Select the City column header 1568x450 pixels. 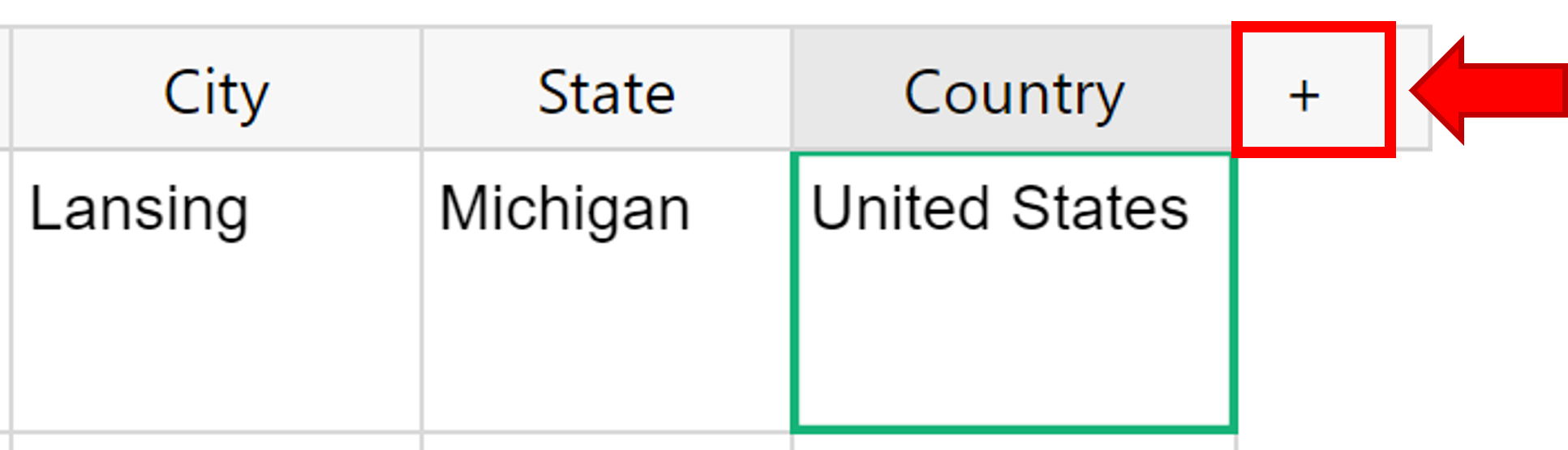[217, 89]
